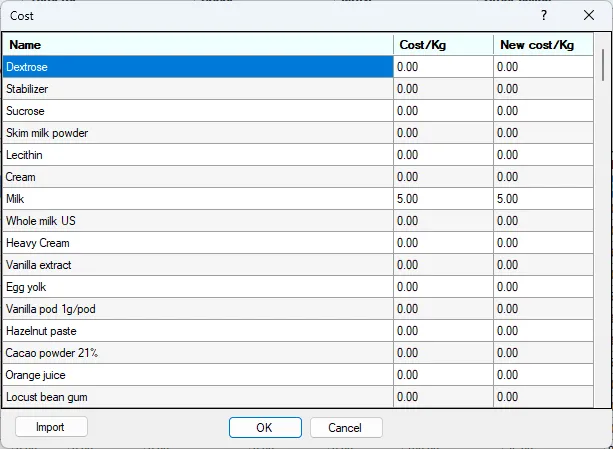The image size is (613, 449).
Task: Select the Vanilla pod 1g/pod row
Action: click(x=198, y=309)
